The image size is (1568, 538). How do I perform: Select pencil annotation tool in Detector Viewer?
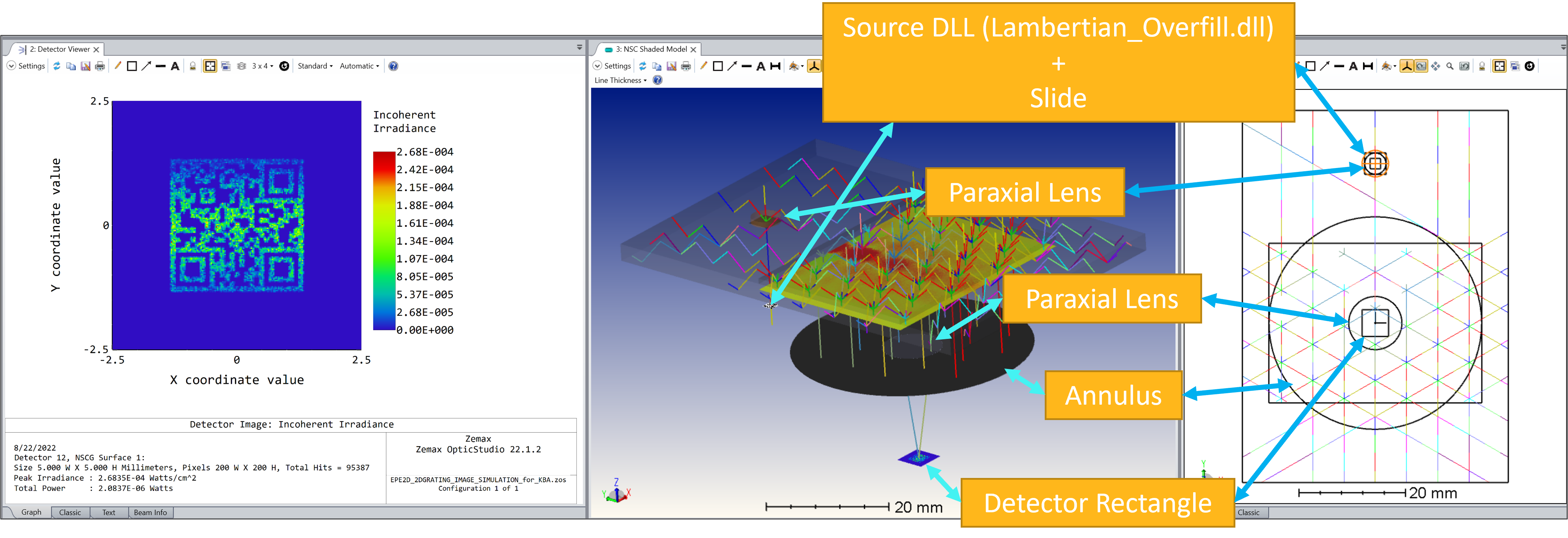pyautogui.click(x=117, y=66)
